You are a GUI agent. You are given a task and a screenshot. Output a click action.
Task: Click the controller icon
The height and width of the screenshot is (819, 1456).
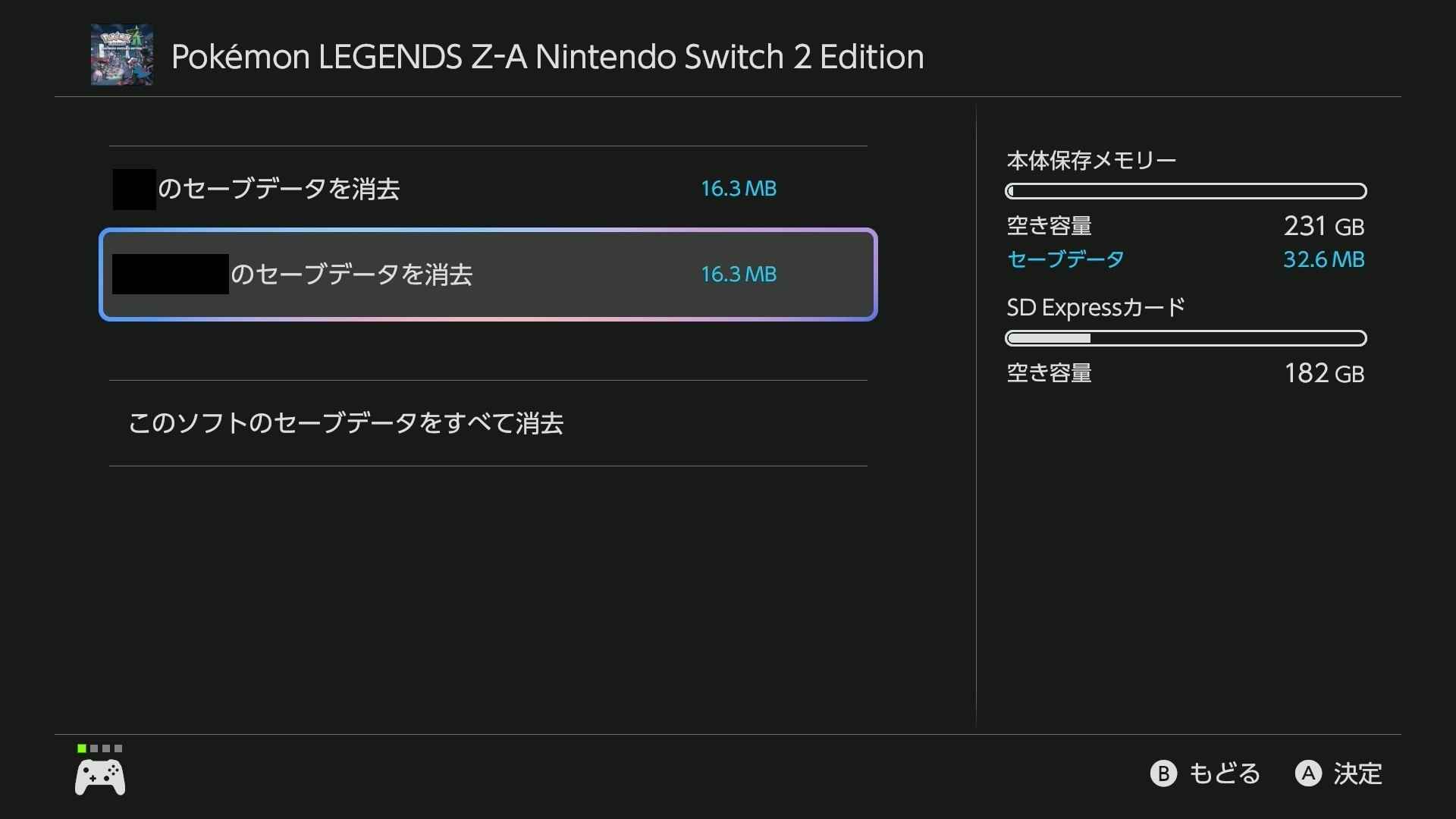[100, 777]
